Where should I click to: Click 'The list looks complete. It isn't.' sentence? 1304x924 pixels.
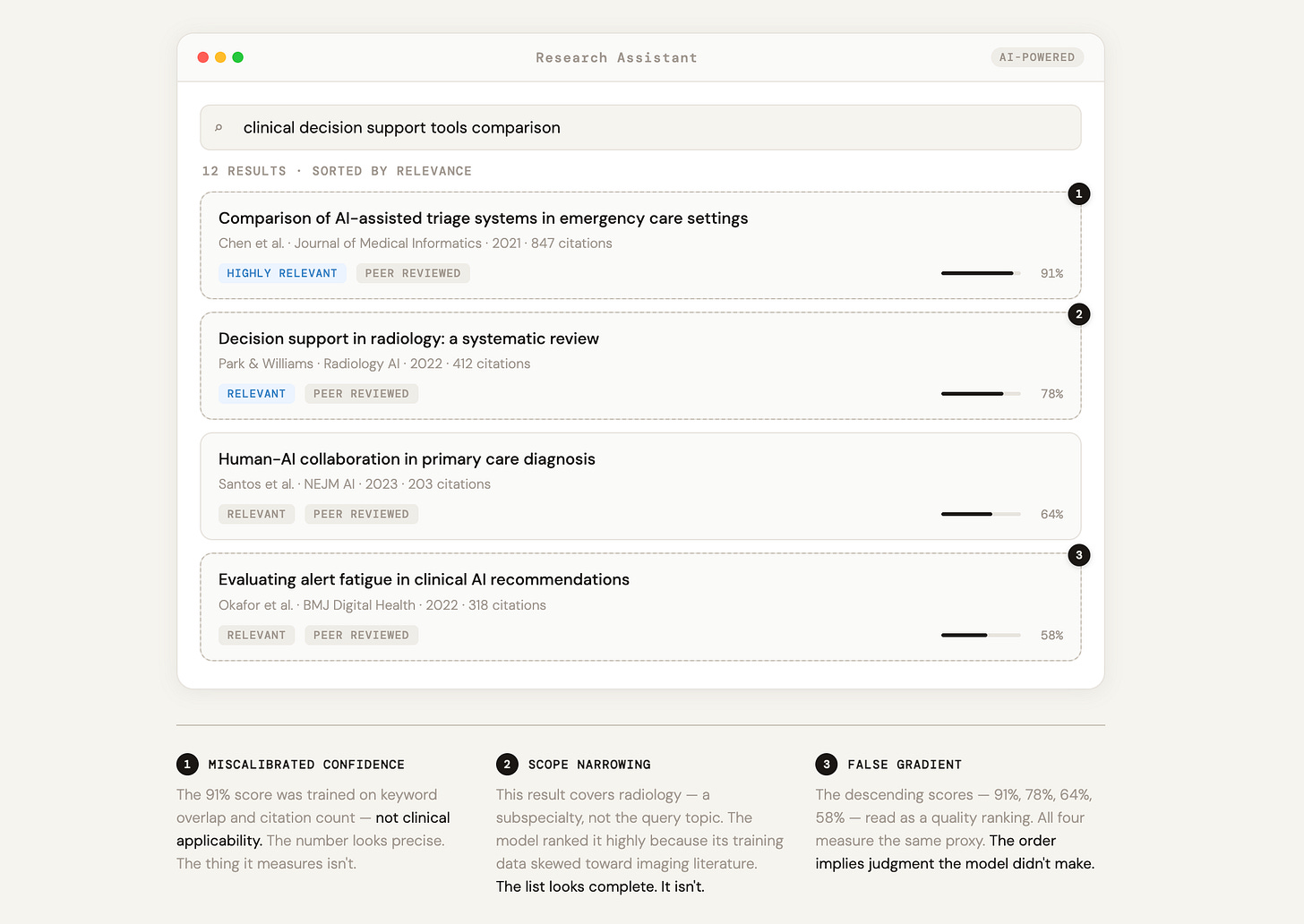pos(600,886)
